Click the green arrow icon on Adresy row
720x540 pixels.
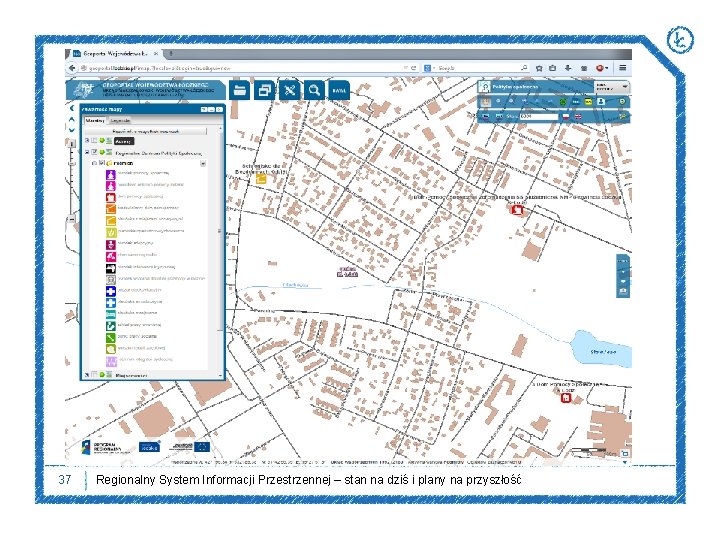click(x=102, y=141)
